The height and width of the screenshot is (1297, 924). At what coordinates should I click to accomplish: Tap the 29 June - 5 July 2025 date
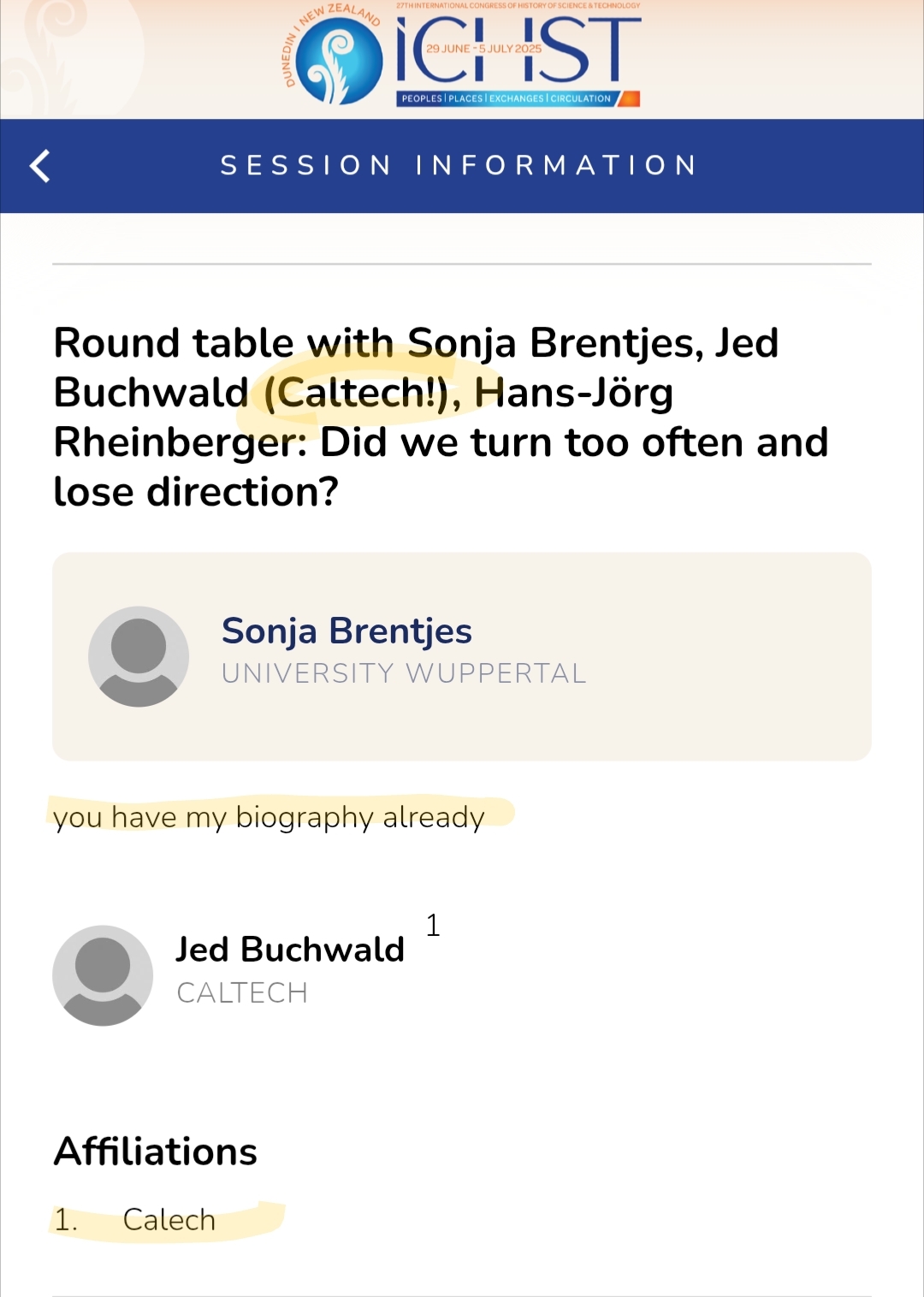[484, 49]
